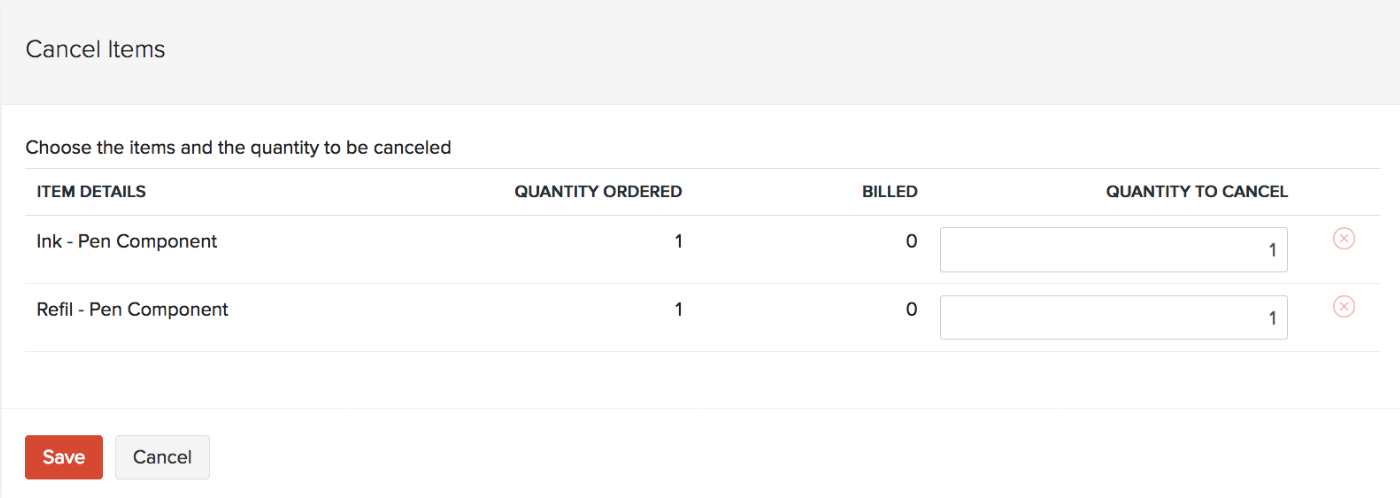Select the Refil - Pen Component item name
This screenshot has height=498, width=1400.
[x=132, y=310]
